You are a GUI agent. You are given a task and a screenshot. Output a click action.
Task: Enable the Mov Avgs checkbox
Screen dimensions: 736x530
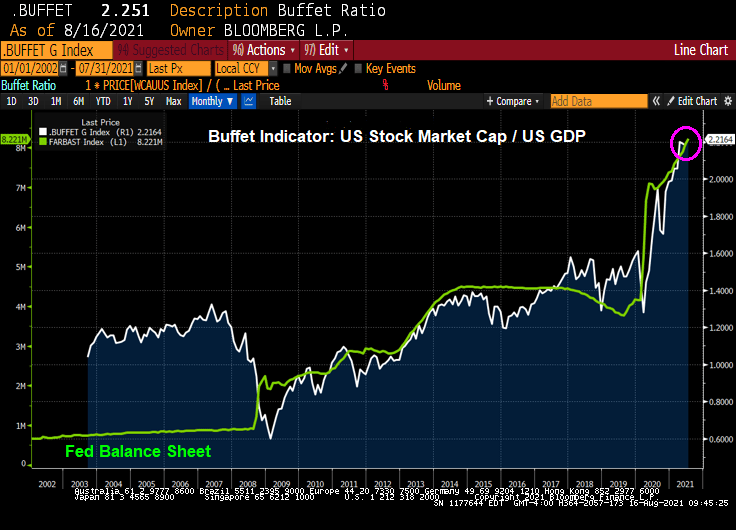coord(287,68)
